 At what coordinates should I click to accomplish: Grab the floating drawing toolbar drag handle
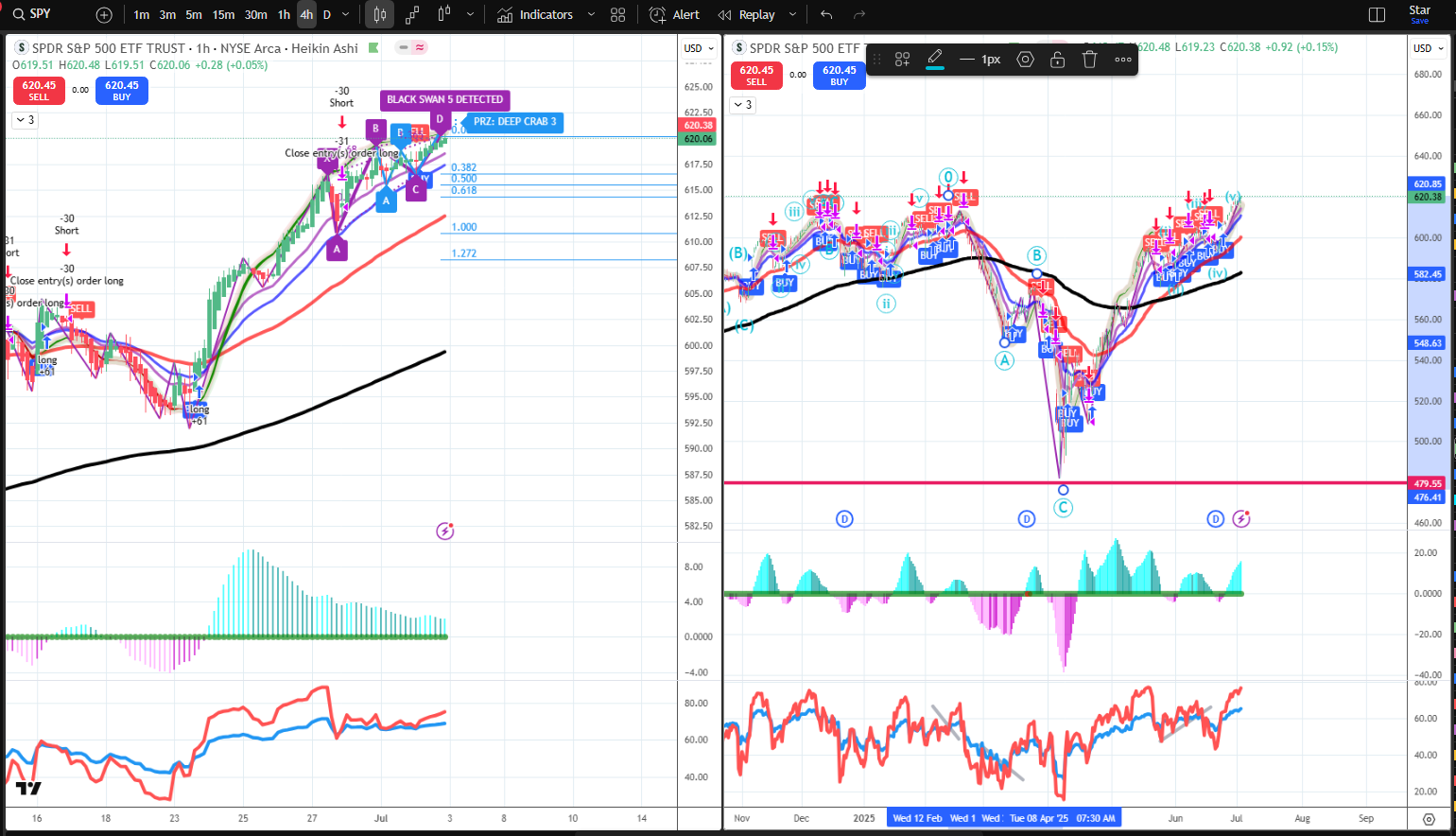click(876, 60)
